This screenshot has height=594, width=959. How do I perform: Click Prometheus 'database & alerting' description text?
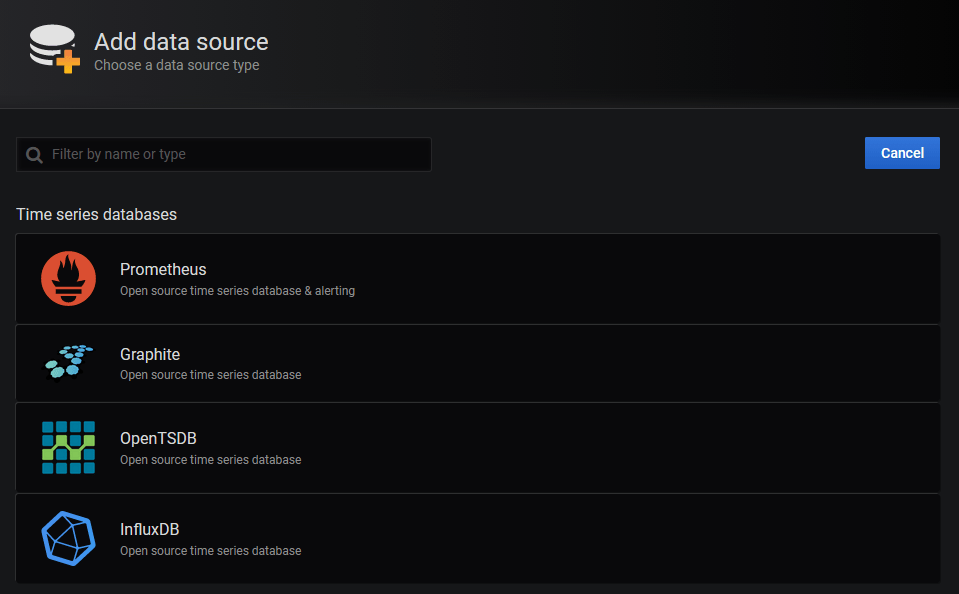click(x=237, y=291)
